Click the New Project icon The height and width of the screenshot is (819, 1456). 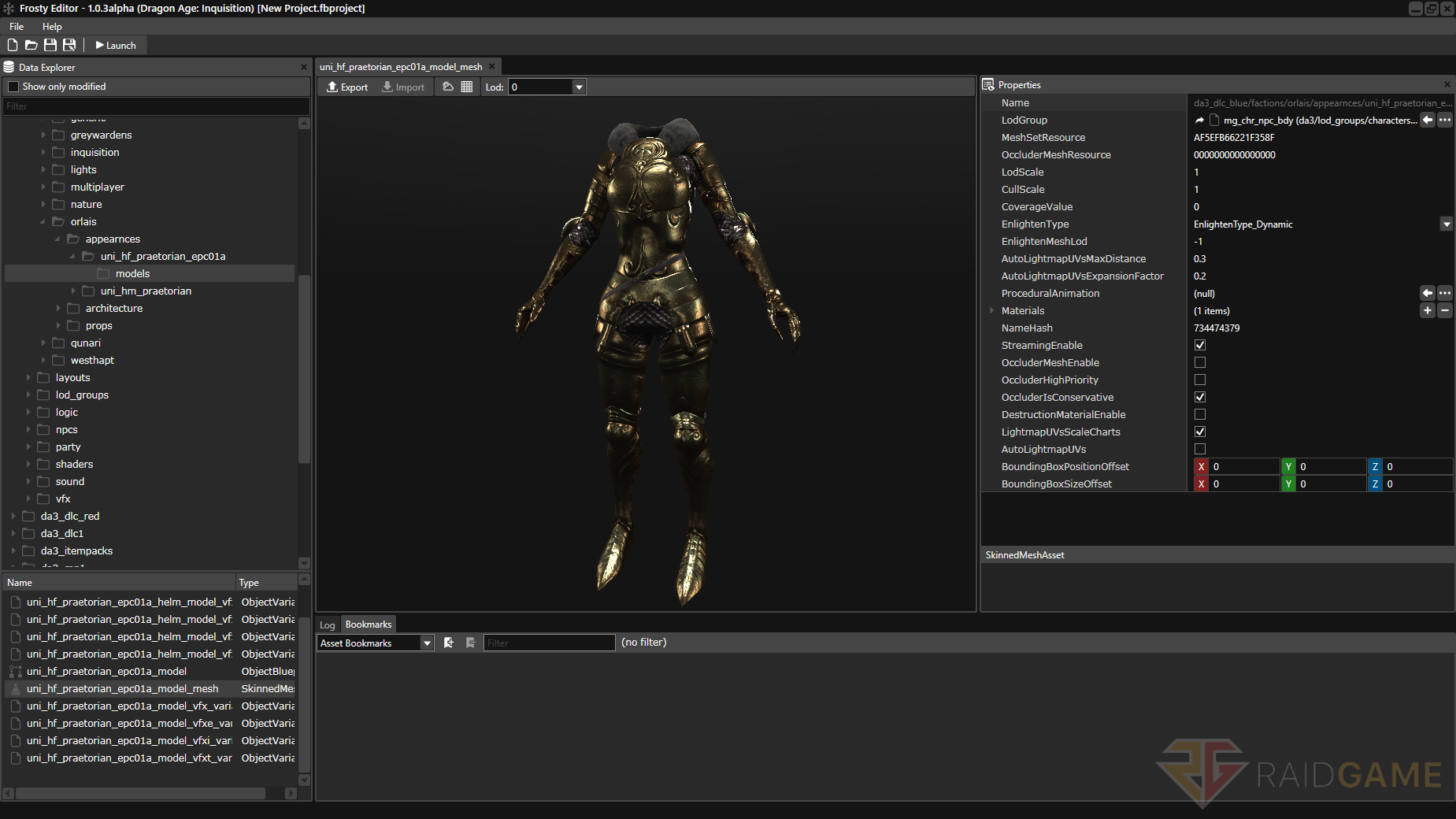click(x=13, y=45)
